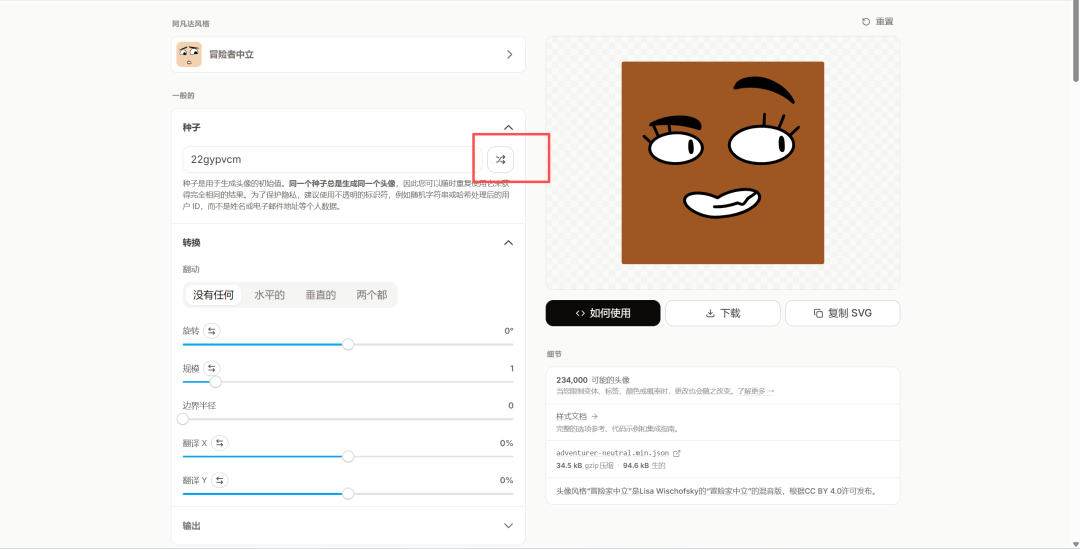
Task: Click the seed input field 22gypvcm
Action: (x=333, y=159)
